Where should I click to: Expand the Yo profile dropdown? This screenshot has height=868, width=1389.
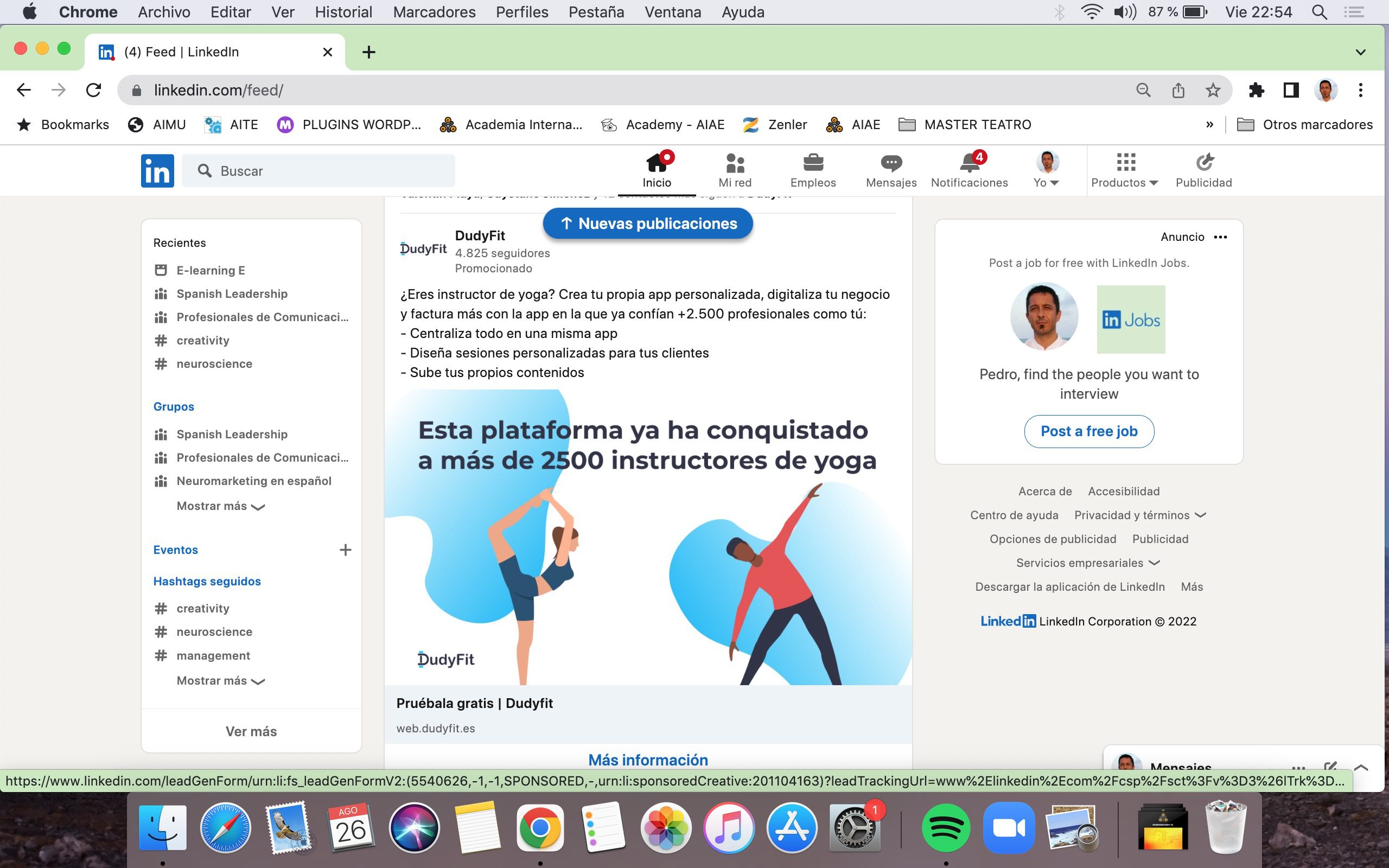coord(1047,170)
